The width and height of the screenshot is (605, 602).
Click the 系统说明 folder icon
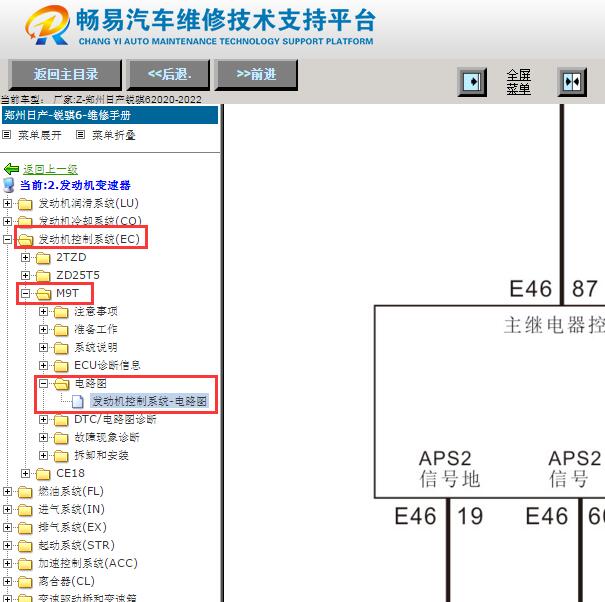[x=61, y=348]
